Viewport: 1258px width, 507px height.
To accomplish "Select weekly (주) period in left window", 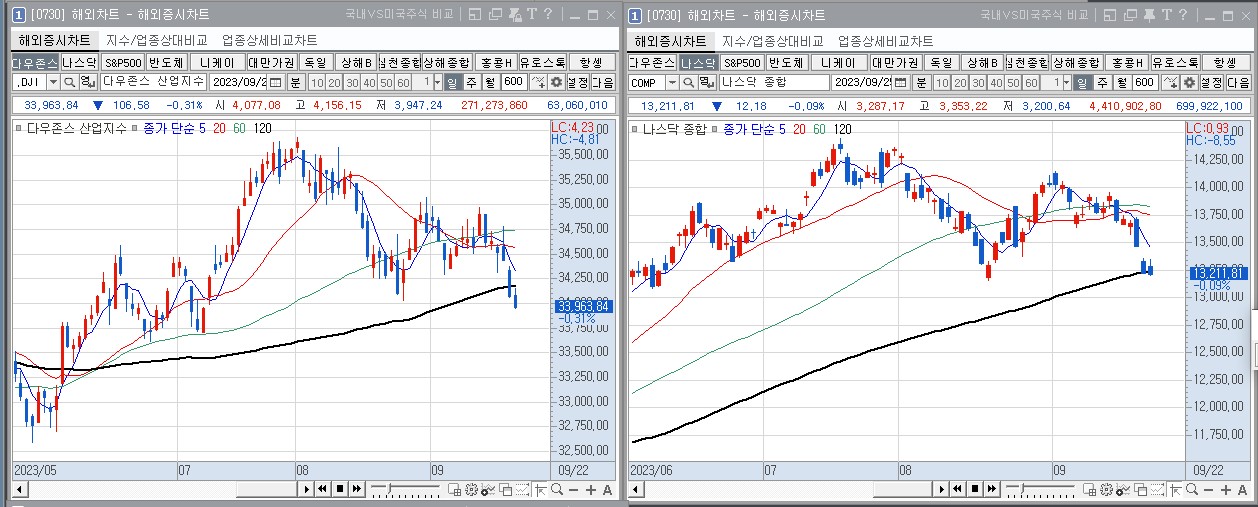I will pyautogui.click(x=470, y=82).
